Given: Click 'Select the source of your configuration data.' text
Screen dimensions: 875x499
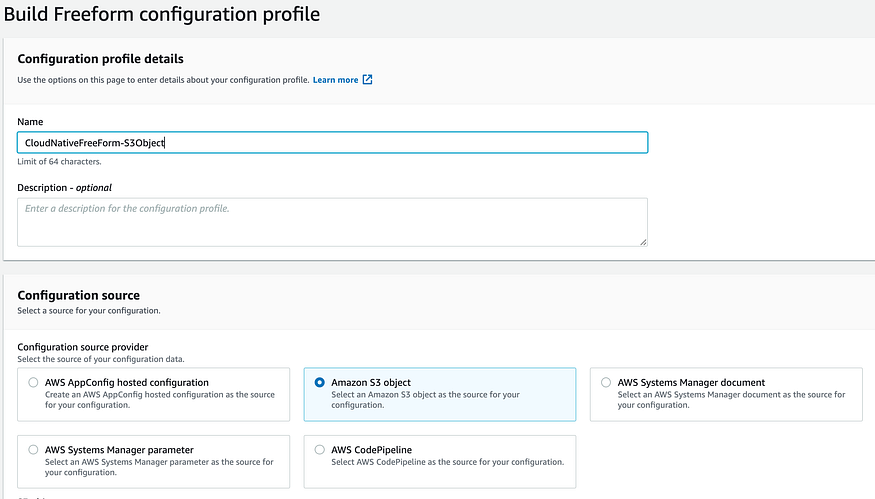Looking at the screenshot, I should (x=100, y=359).
